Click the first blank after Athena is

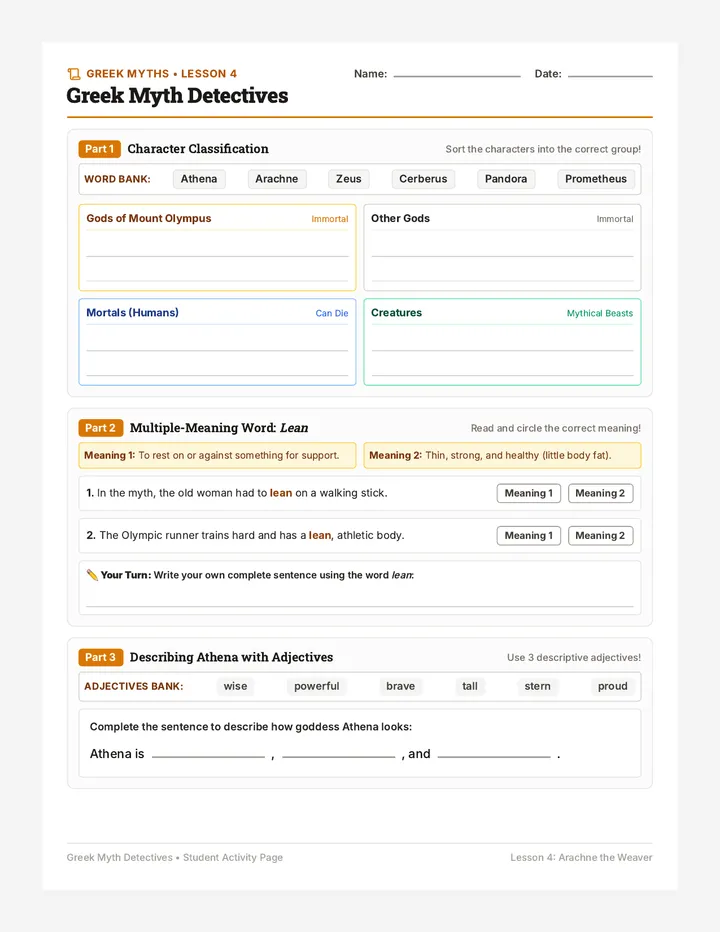208,755
